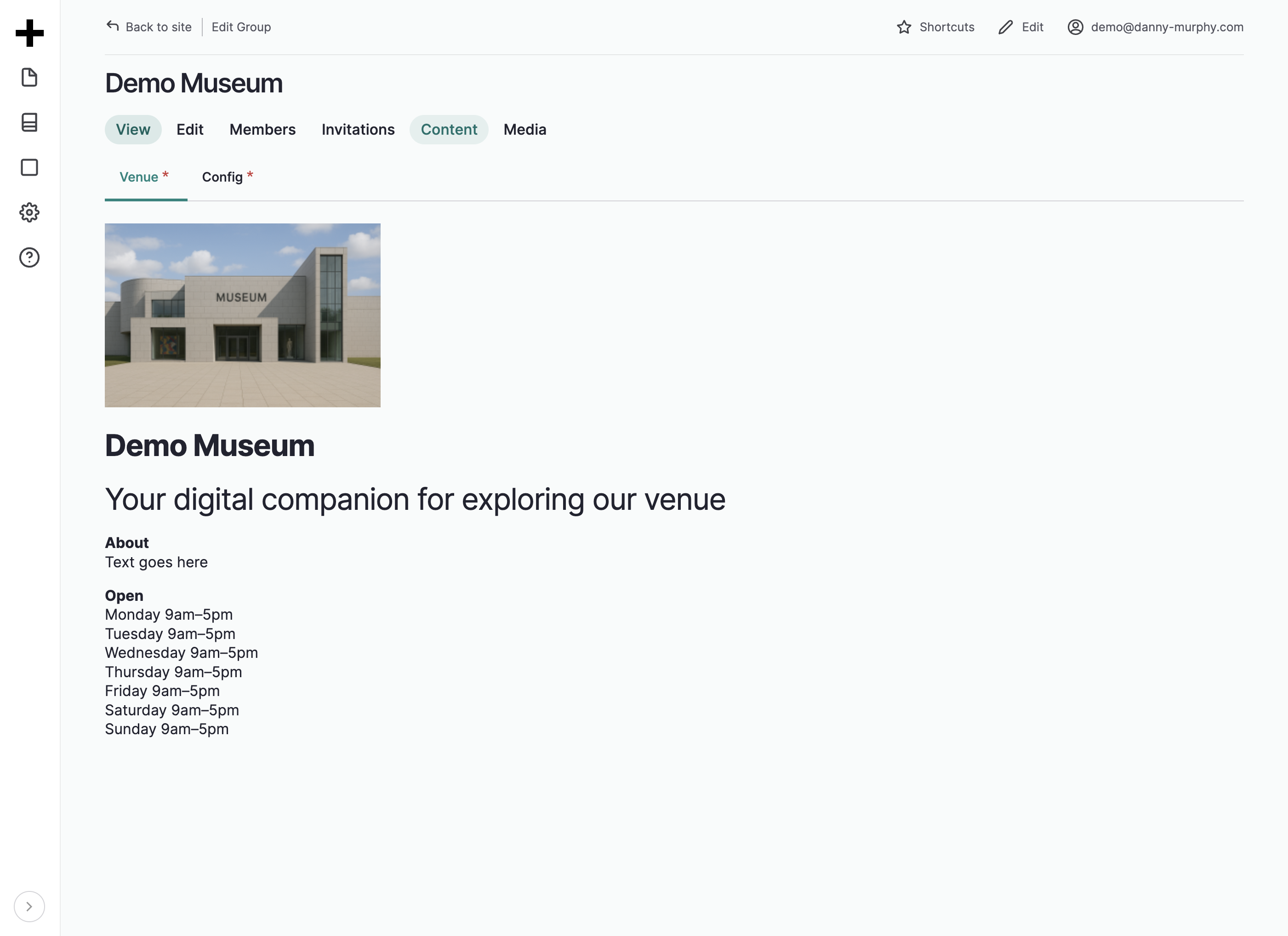Click 'Sunday 9am–5pm' line
The height and width of the screenshot is (936, 1288).
(166, 729)
